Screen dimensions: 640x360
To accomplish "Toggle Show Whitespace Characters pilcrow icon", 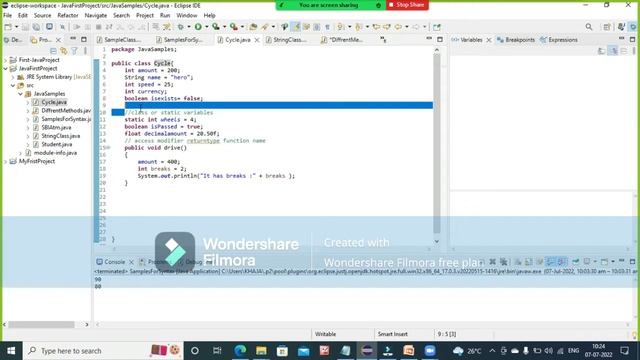I will (x=327, y=27).
